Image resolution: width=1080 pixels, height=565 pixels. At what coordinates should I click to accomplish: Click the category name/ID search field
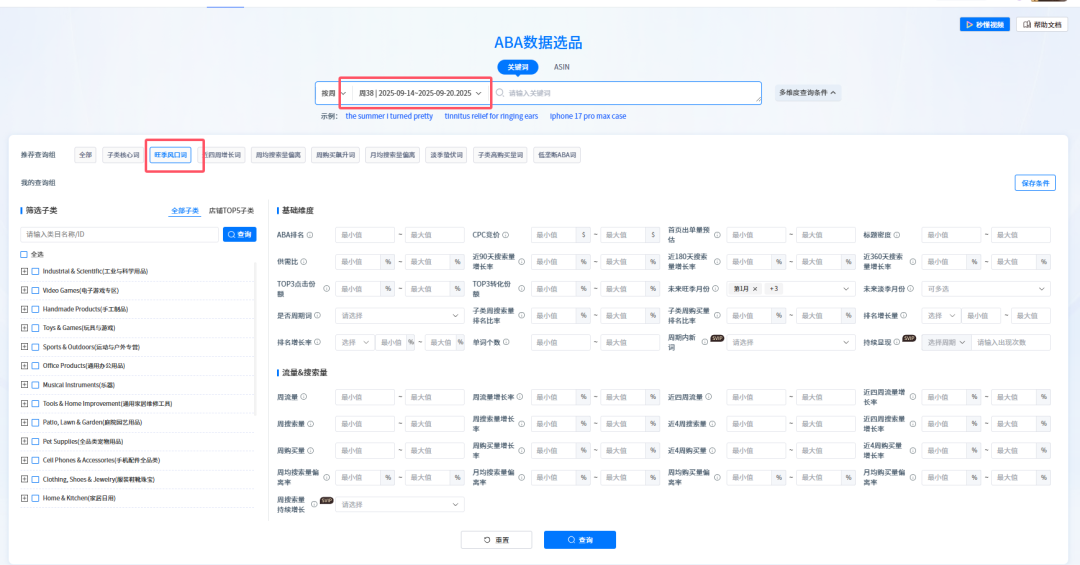119,235
